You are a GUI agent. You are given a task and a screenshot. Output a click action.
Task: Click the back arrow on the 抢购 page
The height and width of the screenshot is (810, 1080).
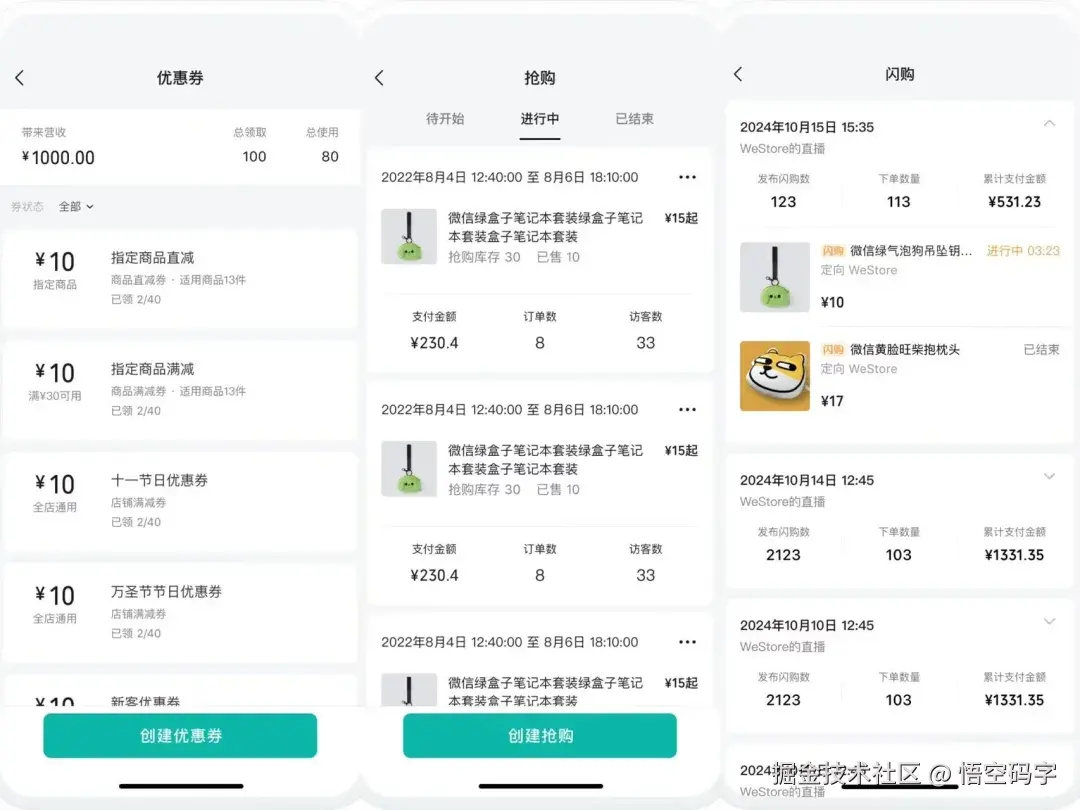pyautogui.click(x=380, y=77)
